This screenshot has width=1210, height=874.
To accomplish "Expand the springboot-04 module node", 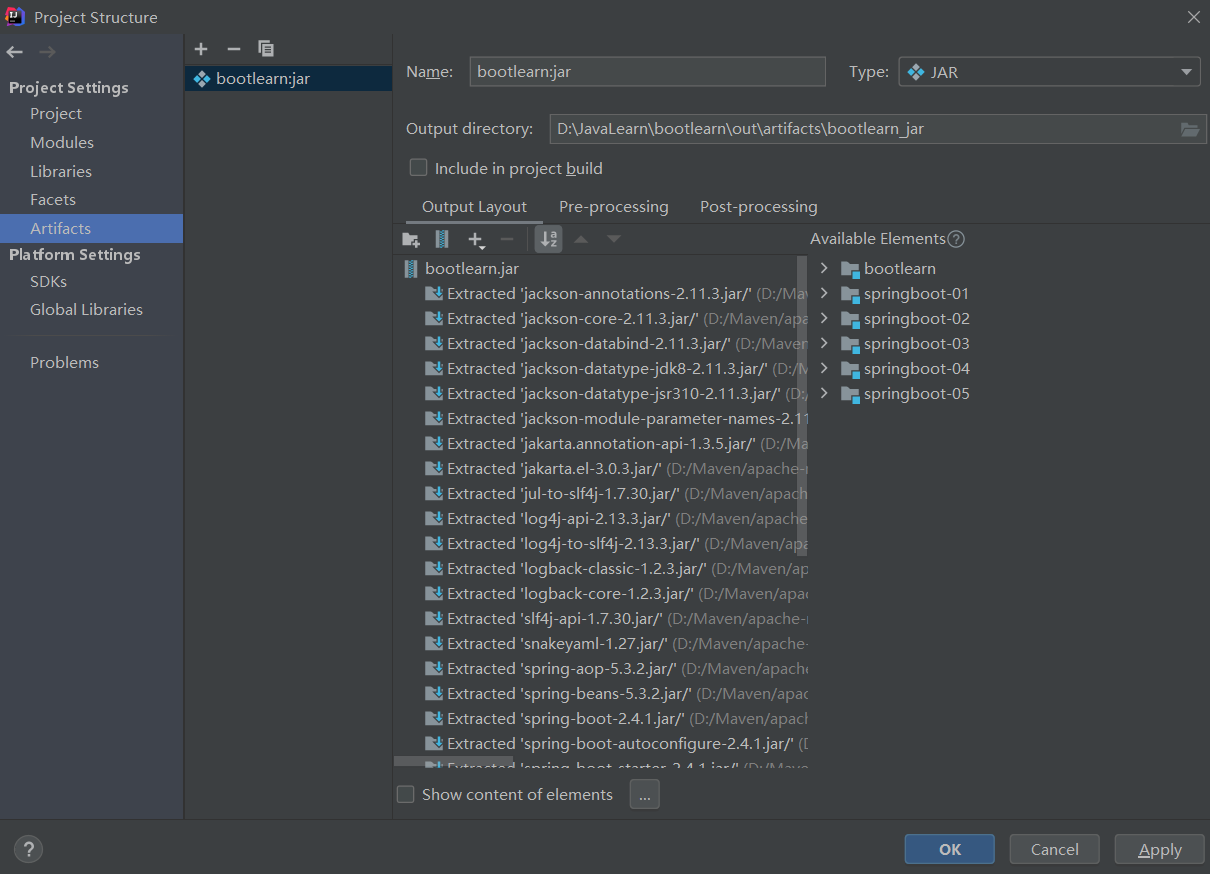I will 824,369.
